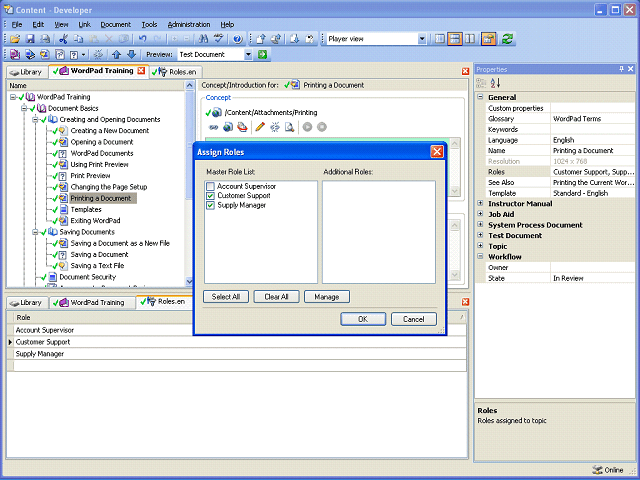Select the Templates tree item
This screenshot has height=480, width=640.
86,209
